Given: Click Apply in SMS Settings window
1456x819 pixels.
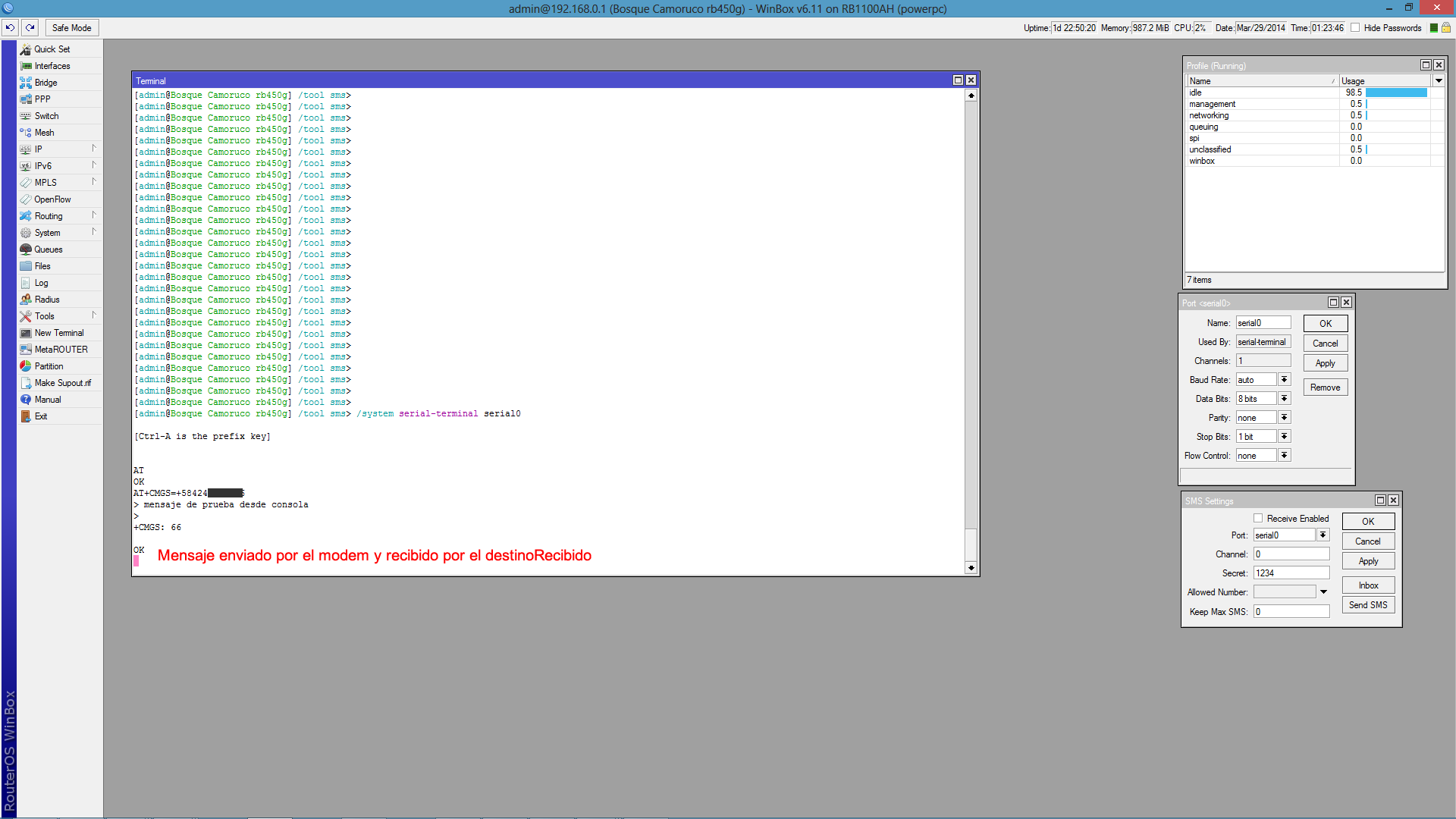Looking at the screenshot, I should coord(1368,561).
